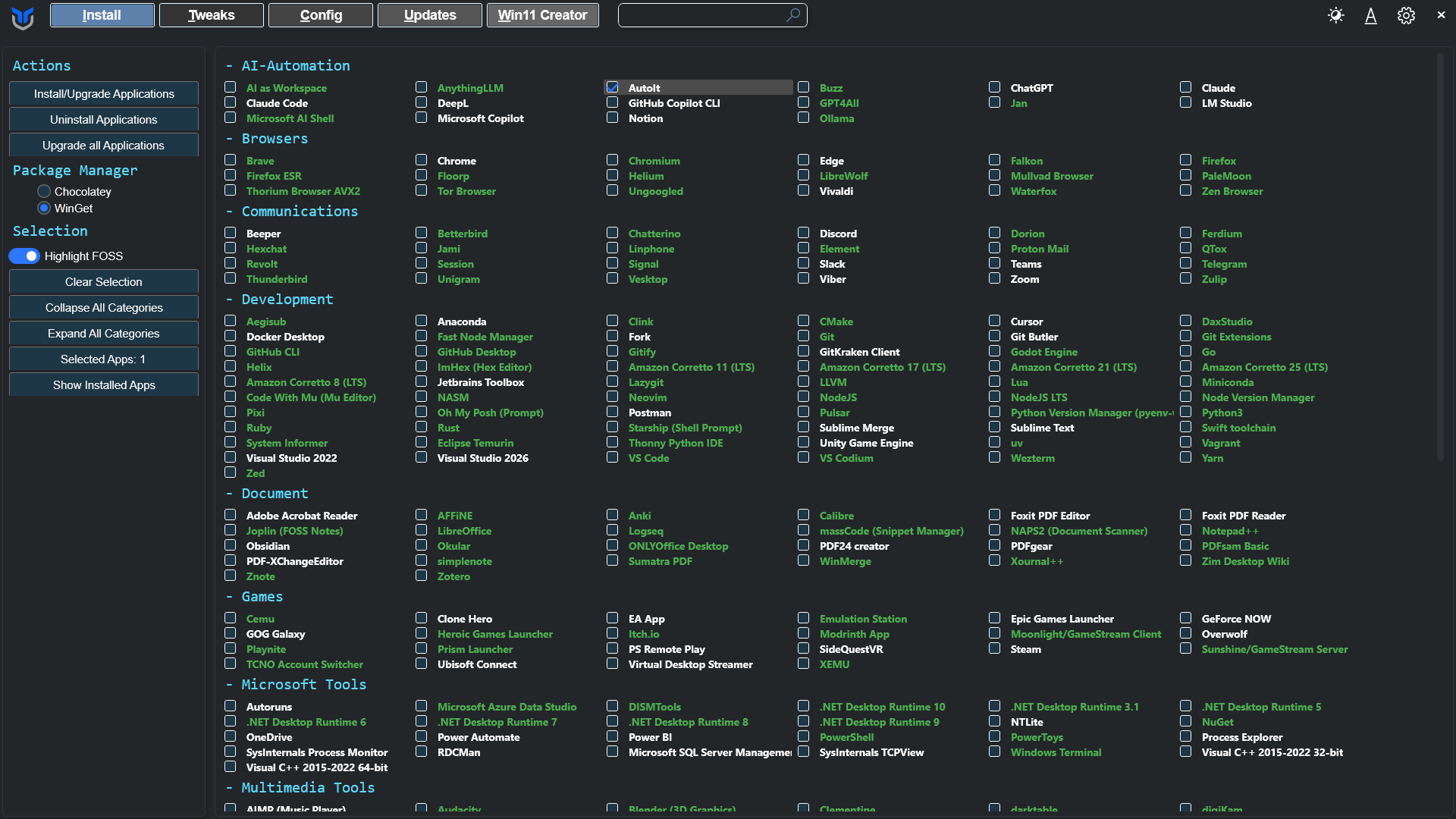The image size is (1456, 819).
Task: Mark the Obsidian checkbox
Action: pos(231,545)
